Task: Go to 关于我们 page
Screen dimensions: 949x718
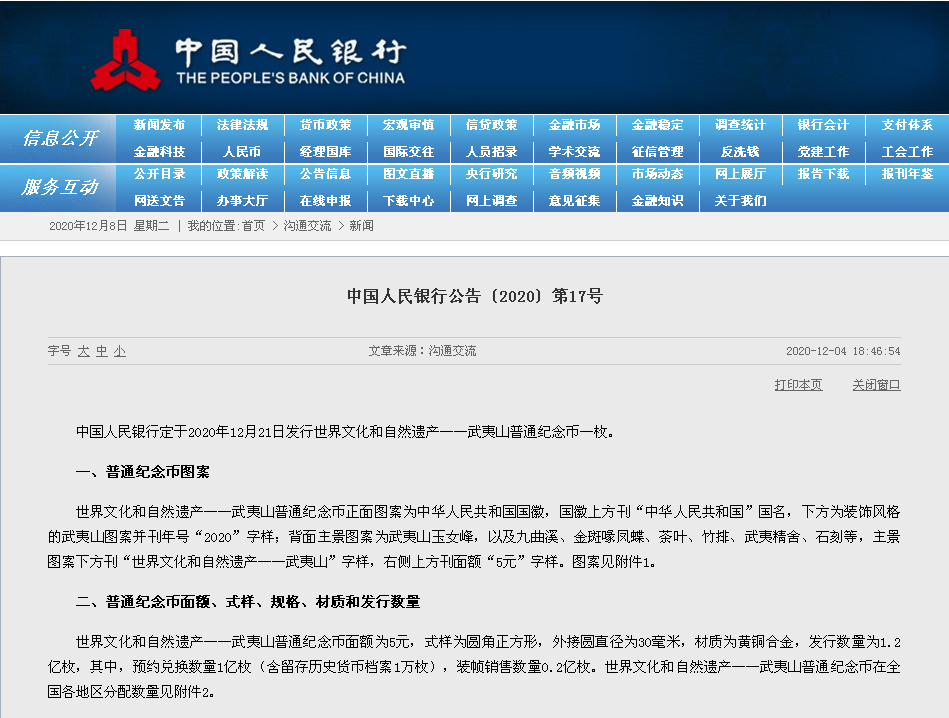Action: click(x=740, y=200)
